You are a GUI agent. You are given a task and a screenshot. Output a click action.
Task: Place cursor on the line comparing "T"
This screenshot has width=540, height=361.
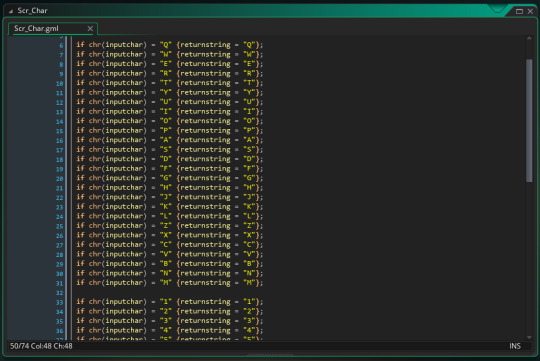coord(169,83)
